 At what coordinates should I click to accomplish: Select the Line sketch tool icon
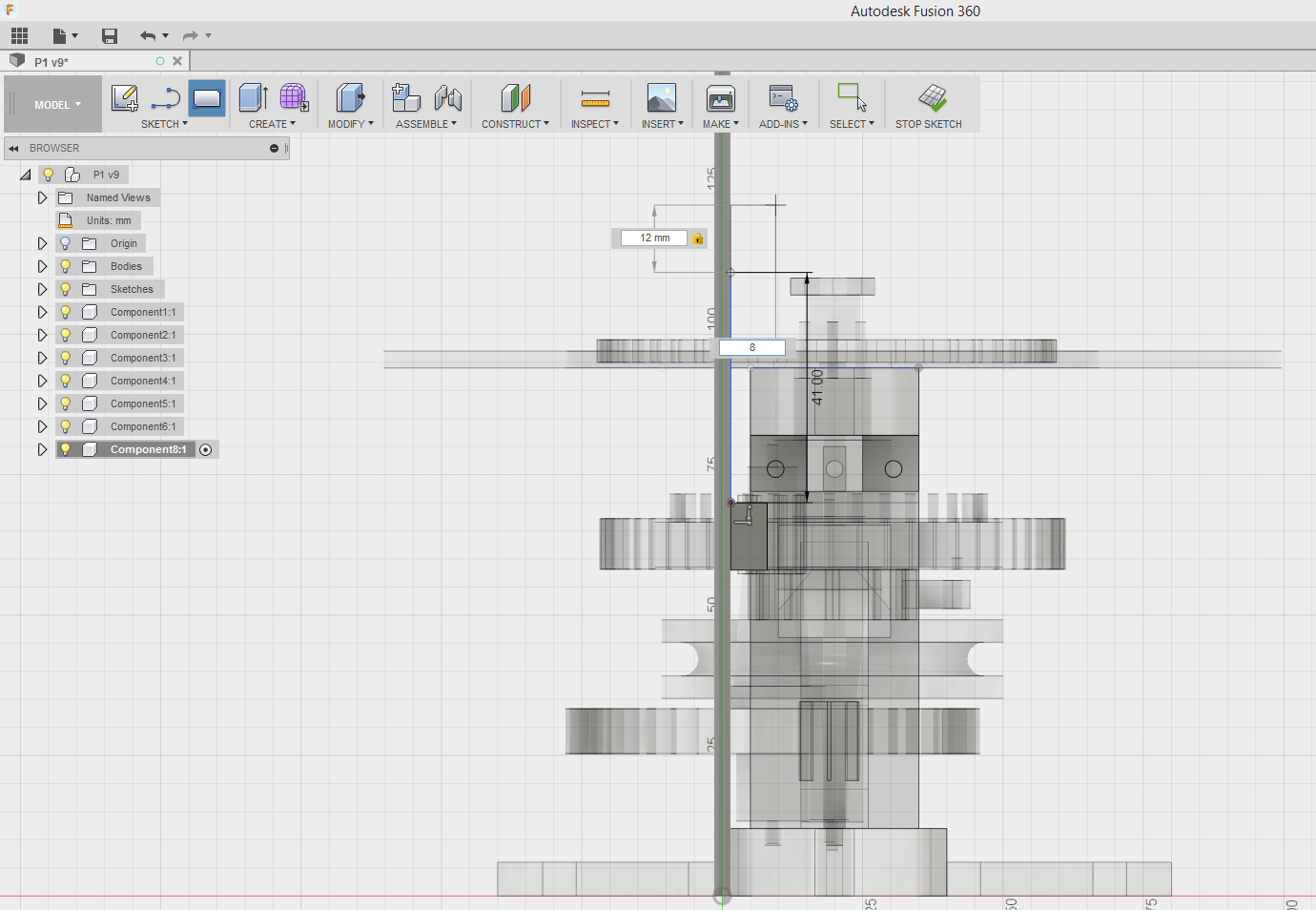tap(166, 98)
